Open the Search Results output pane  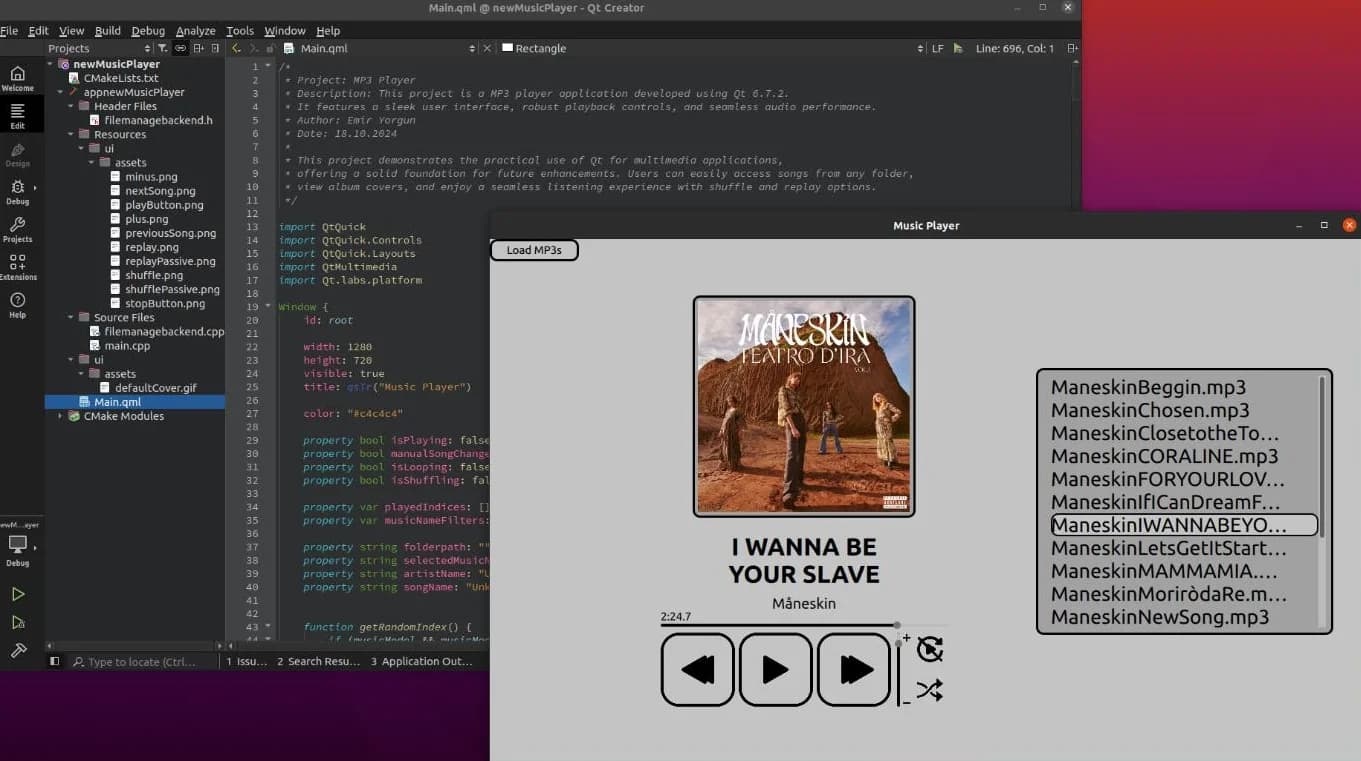point(318,661)
